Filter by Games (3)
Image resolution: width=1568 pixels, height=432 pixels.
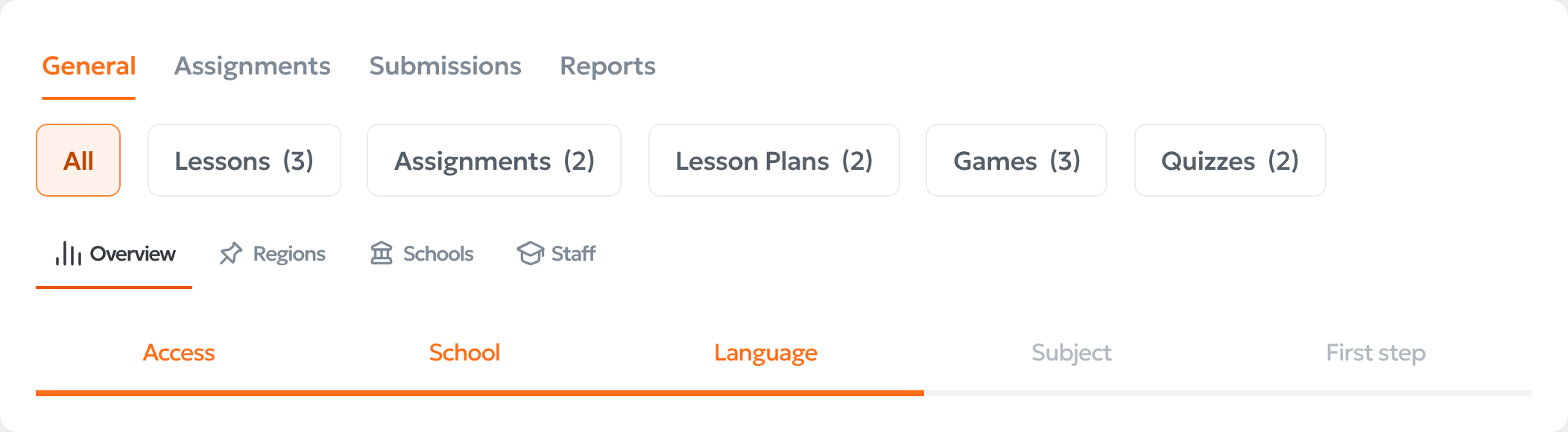(x=1017, y=160)
